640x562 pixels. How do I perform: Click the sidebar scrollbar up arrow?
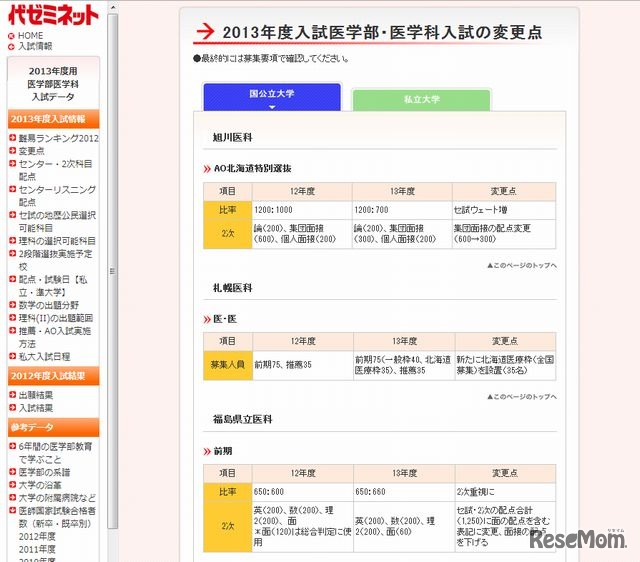(113, 7)
